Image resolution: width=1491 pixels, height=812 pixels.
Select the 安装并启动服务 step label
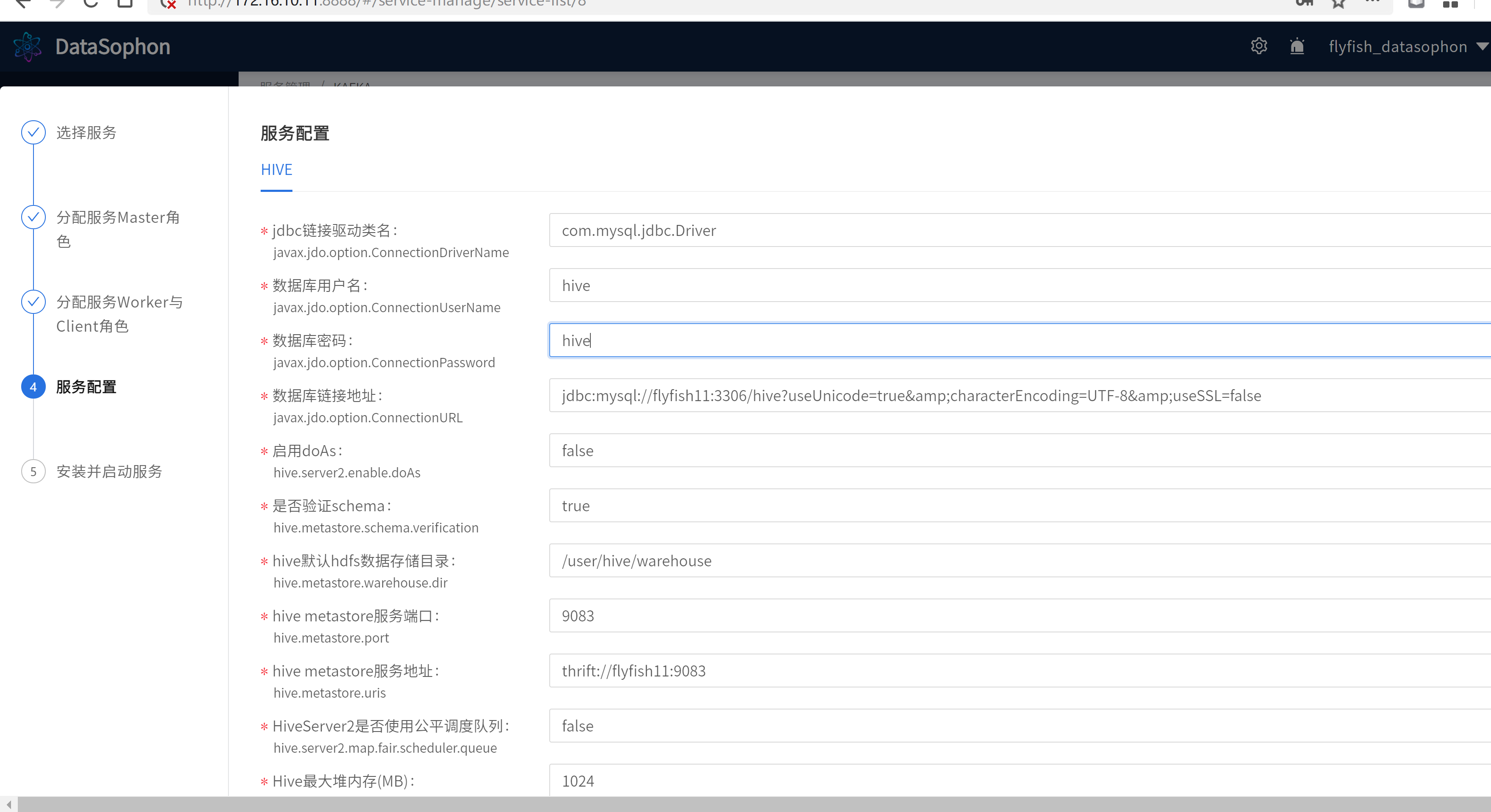pyautogui.click(x=109, y=471)
